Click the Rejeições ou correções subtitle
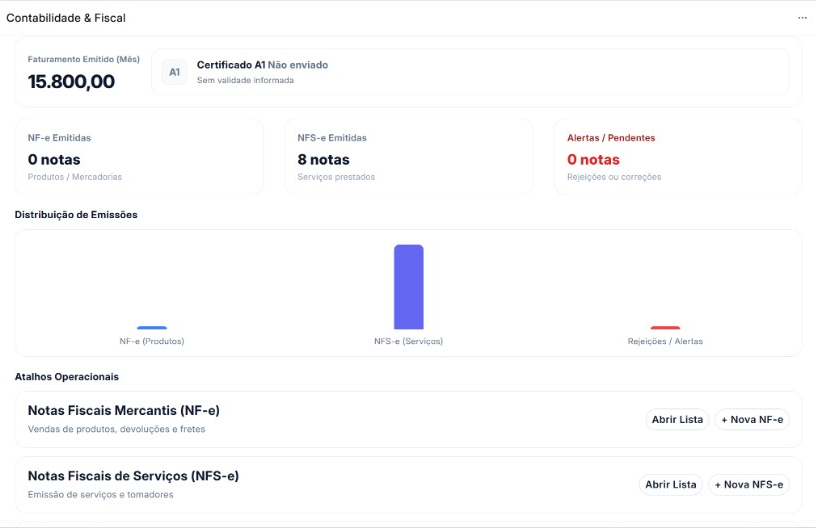Screen dimensions: 816x528 (x=614, y=177)
